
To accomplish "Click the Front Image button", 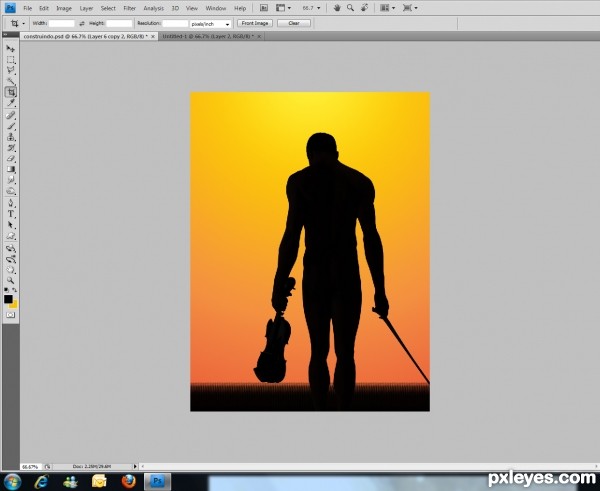I will [255, 23].
